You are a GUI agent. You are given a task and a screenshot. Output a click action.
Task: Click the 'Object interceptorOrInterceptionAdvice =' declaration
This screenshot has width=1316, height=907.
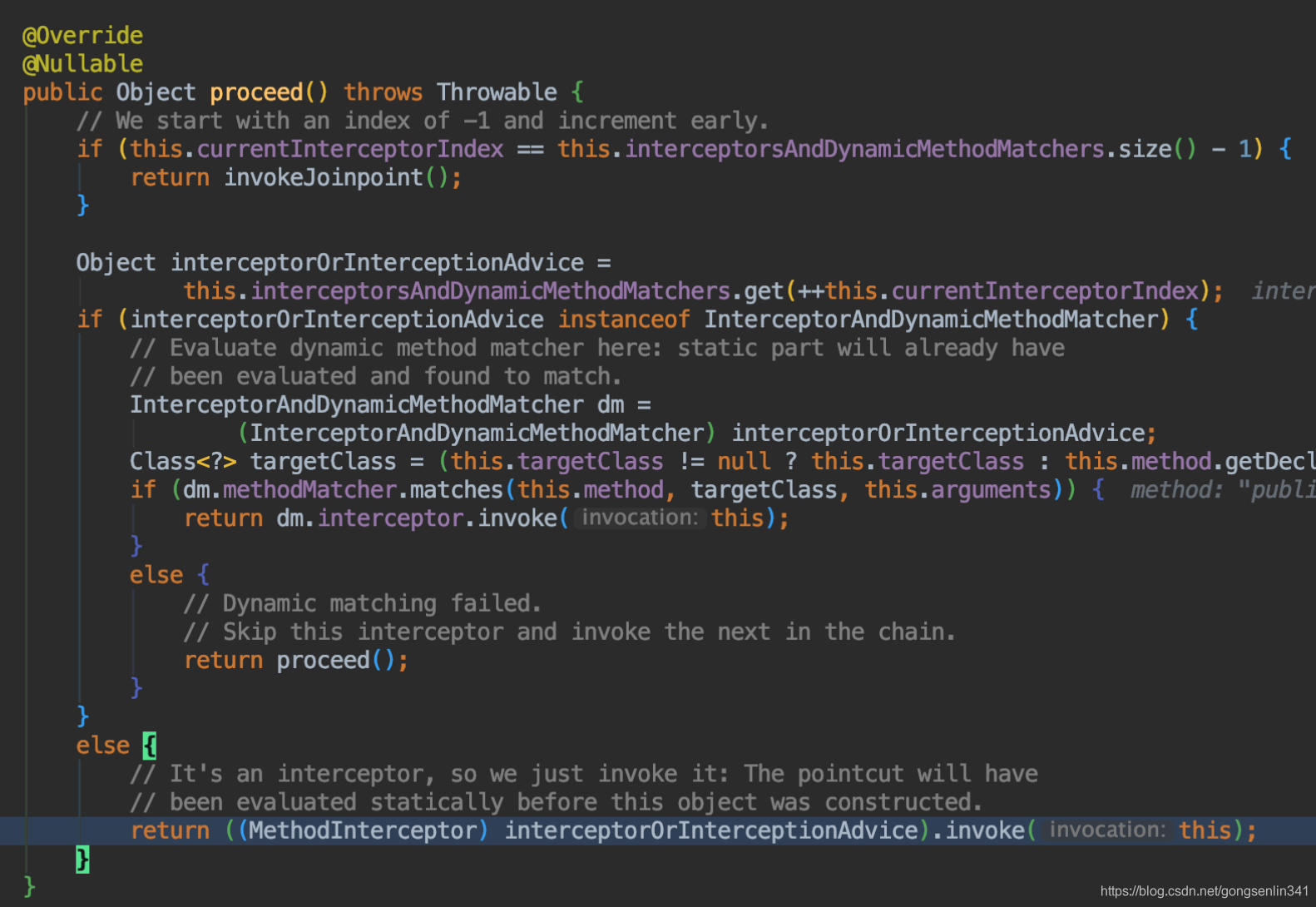(x=344, y=263)
